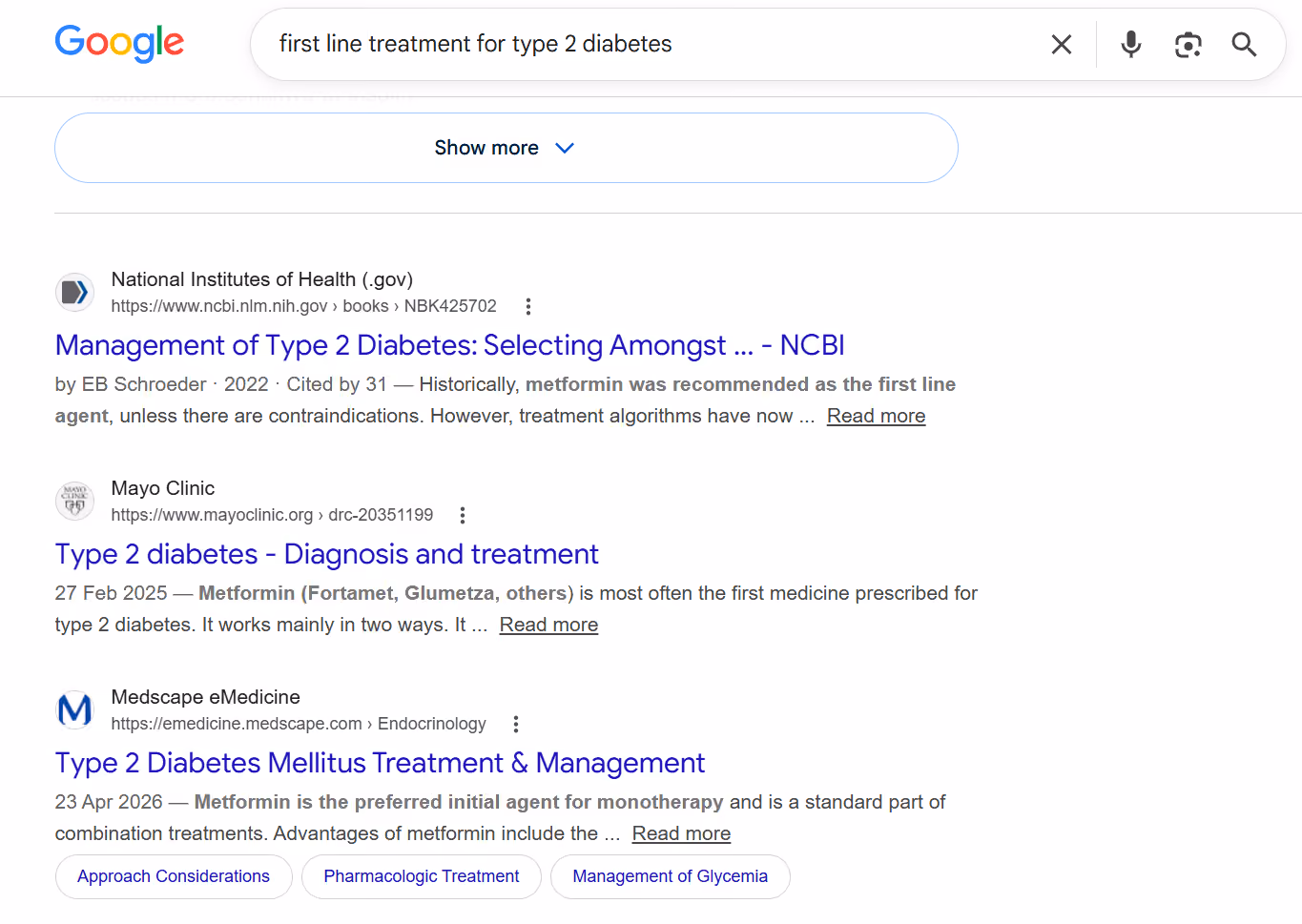Open more options for Mayo Clinic result
The image size is (1302, 924).
[463, 515]
